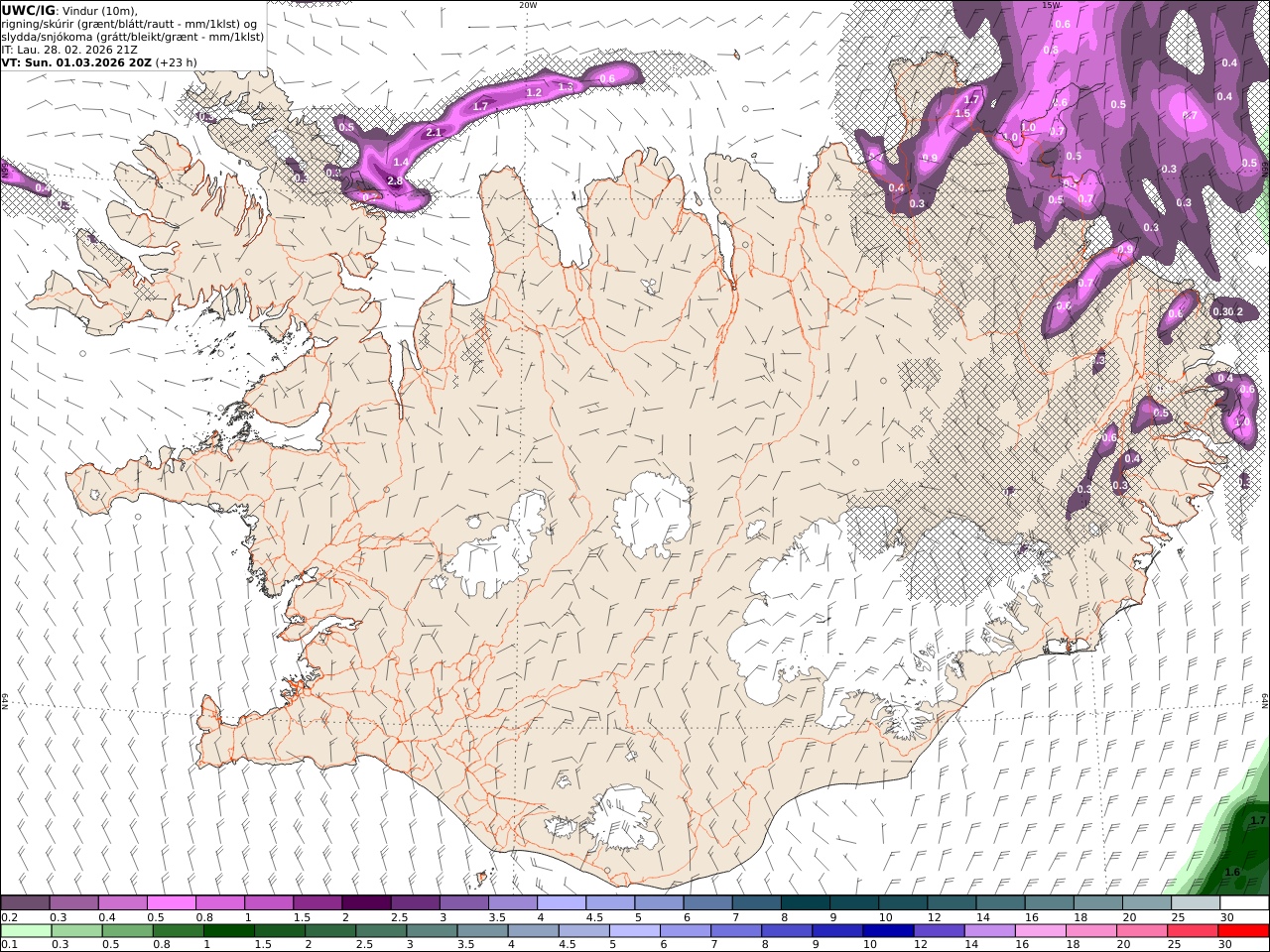The width and height of the screenshot is (1270, 952).
Task: Click the darkest purple swatch in the top legend
Action: (366, 903)
